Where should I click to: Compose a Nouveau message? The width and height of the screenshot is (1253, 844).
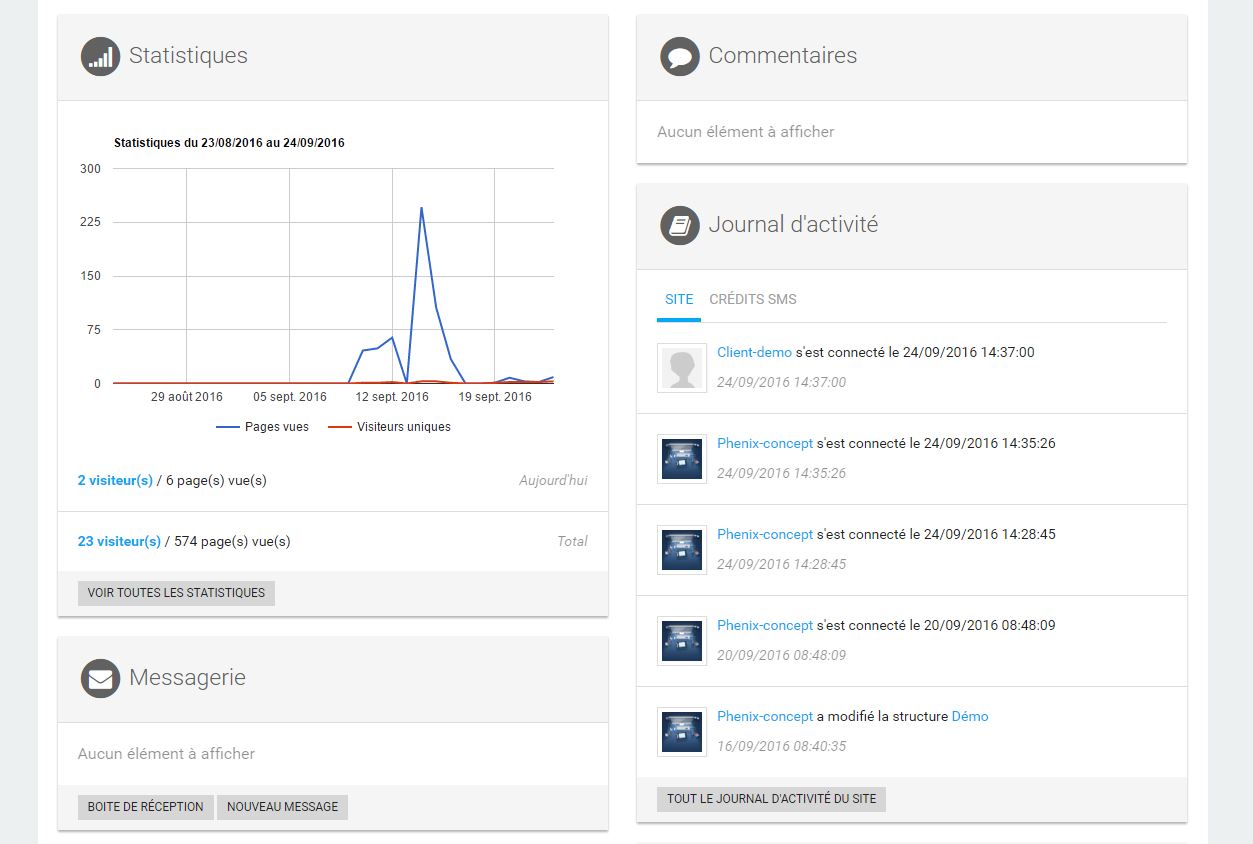pyautogui.click(x=282, y=807)
